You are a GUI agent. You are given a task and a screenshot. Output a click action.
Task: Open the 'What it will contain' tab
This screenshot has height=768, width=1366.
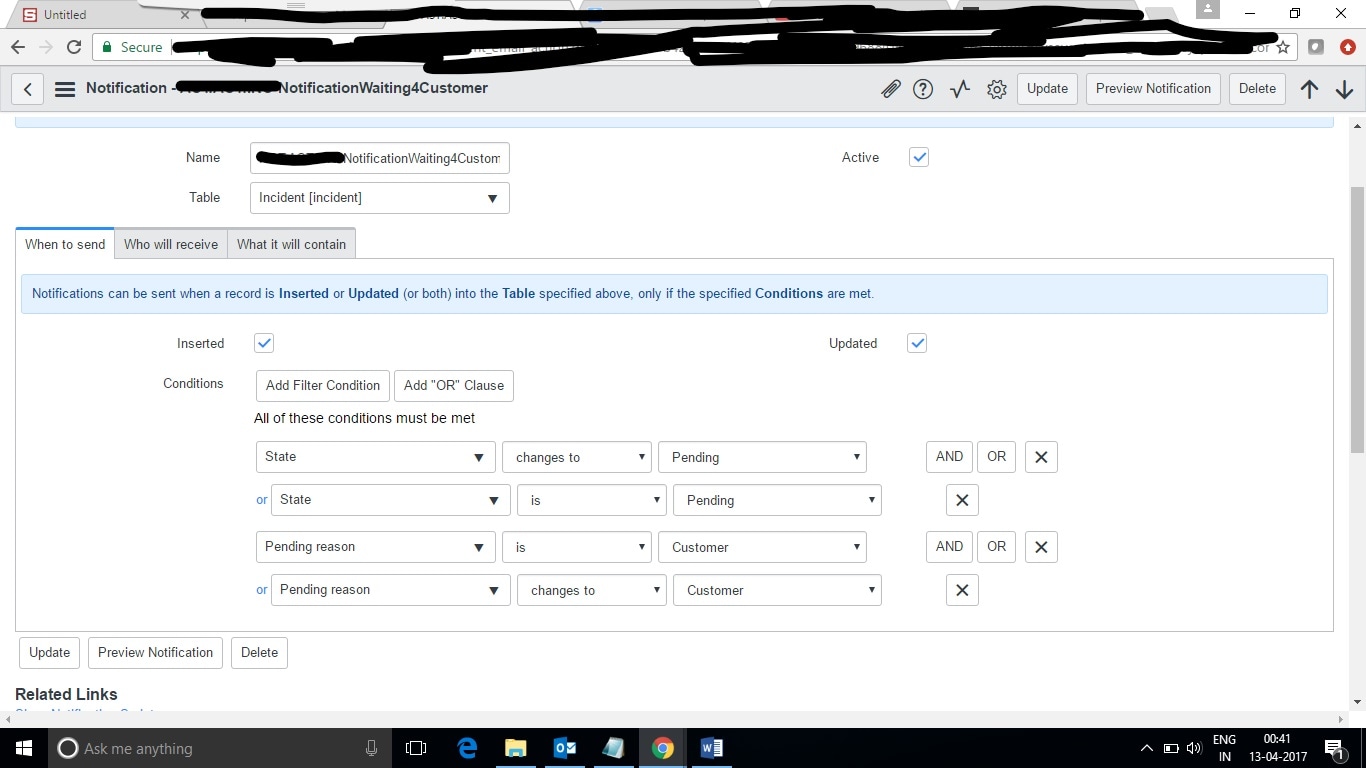point(291,244)
